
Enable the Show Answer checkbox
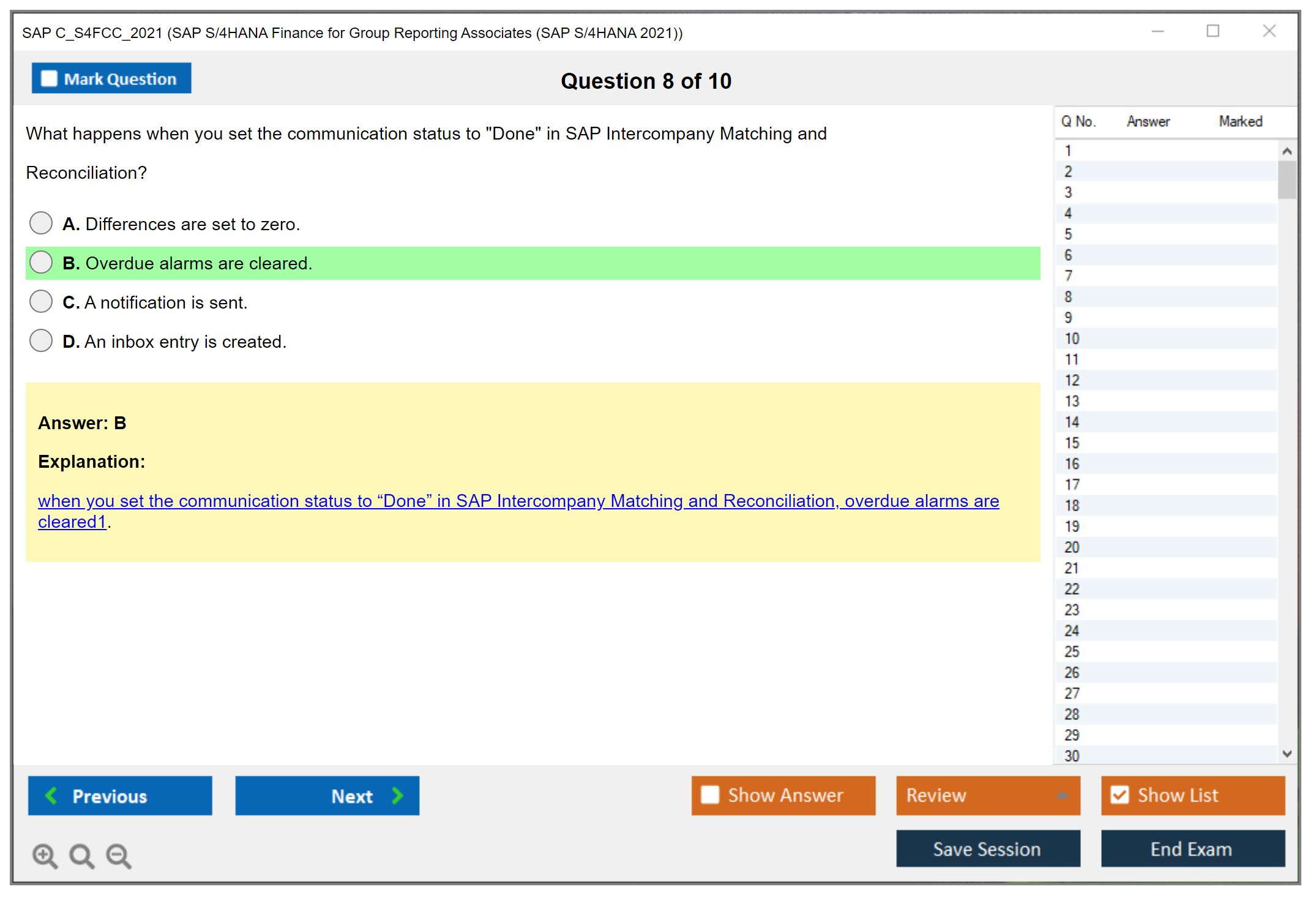[x=710, y=795]
